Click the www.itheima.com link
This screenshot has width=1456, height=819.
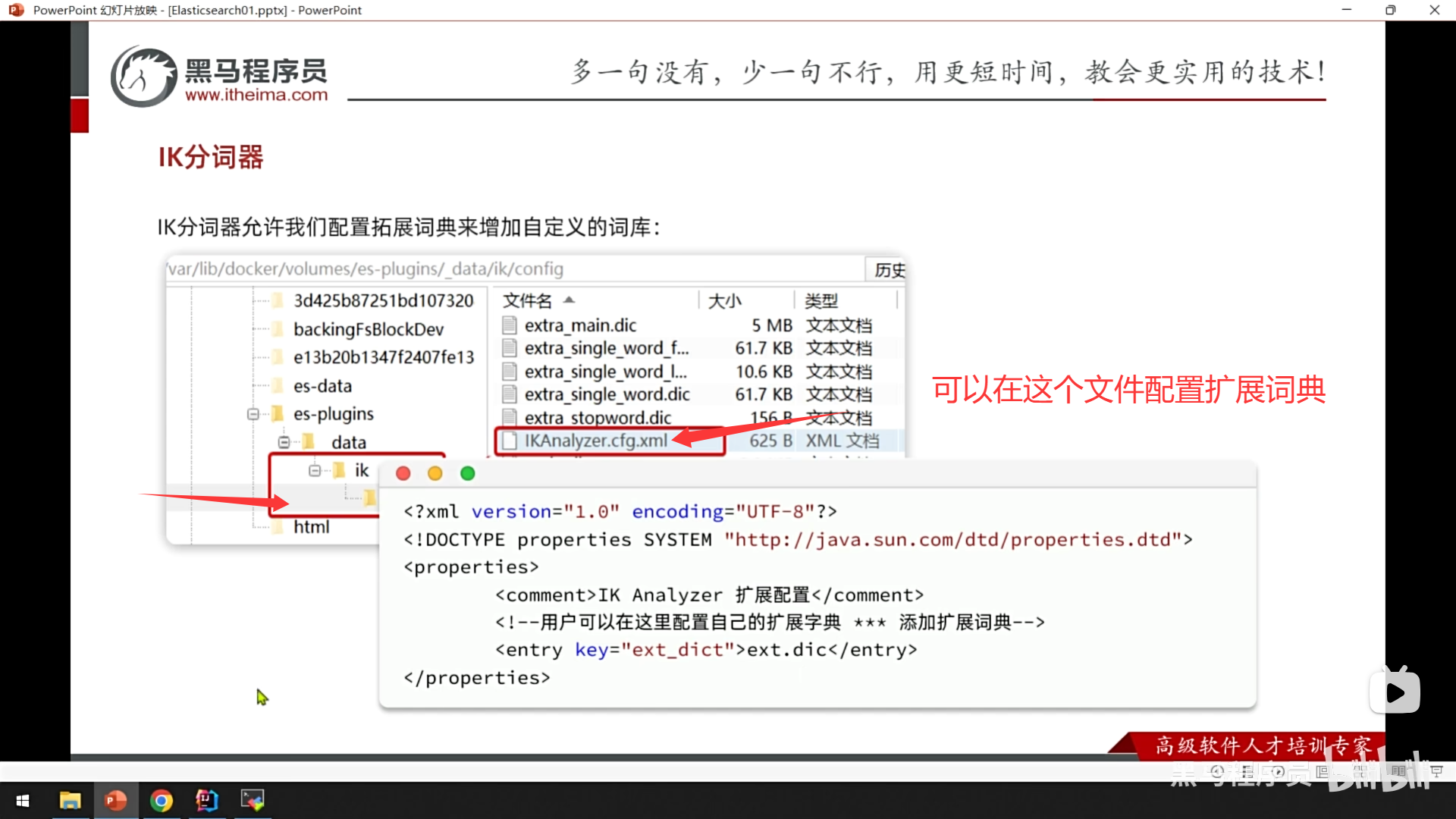(x=256, y=95)
